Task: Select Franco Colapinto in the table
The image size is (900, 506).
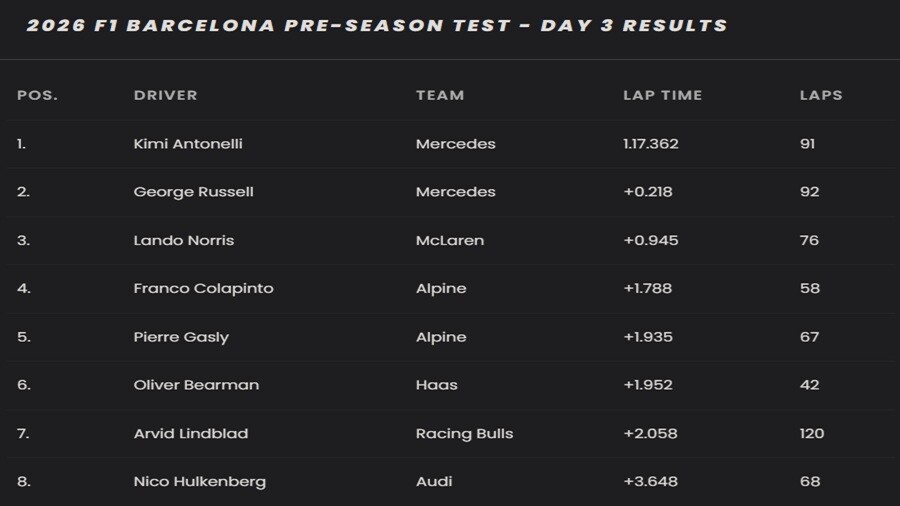Action: (203, 288)
